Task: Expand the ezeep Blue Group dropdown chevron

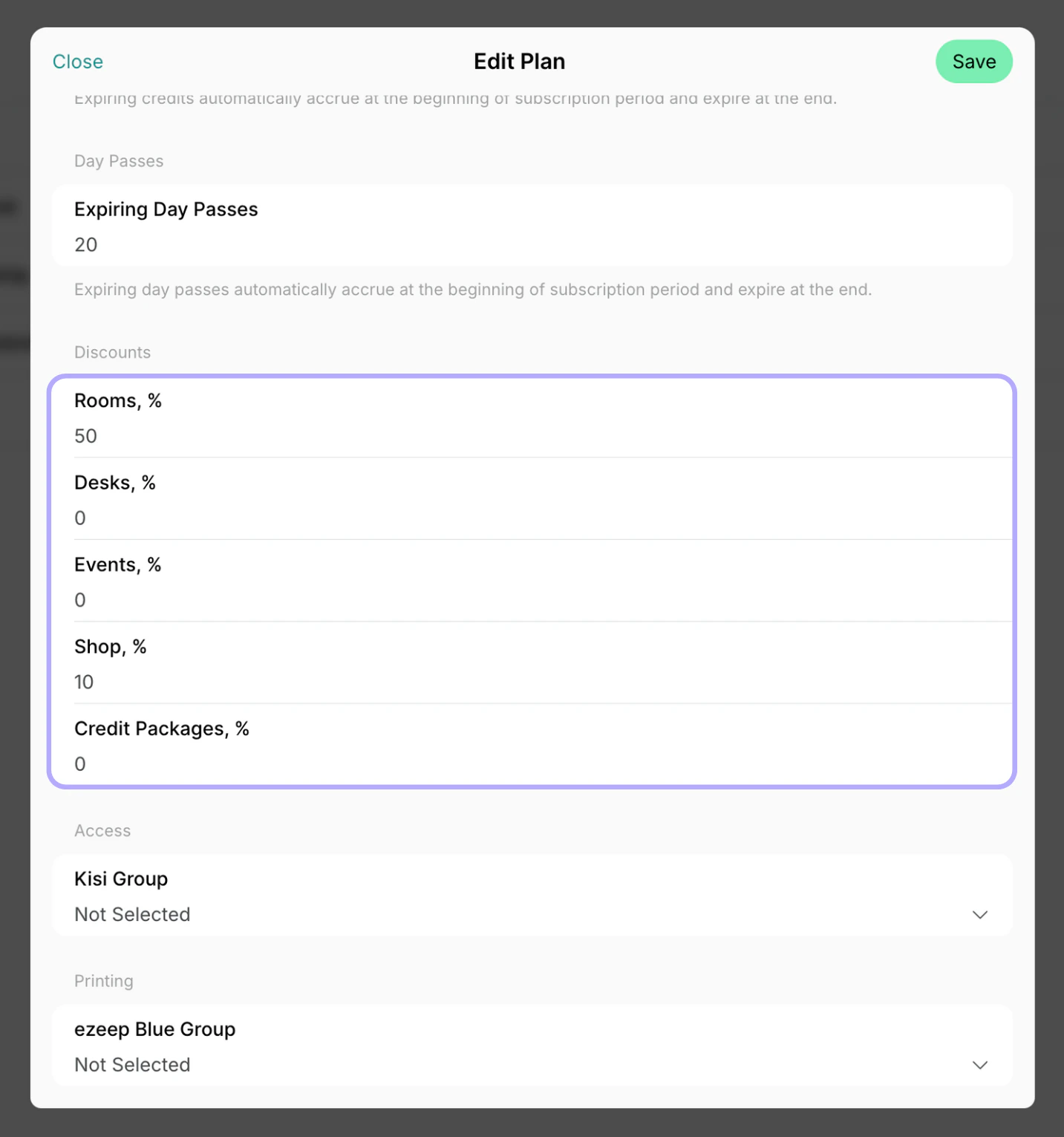Action: point(979,1064)
